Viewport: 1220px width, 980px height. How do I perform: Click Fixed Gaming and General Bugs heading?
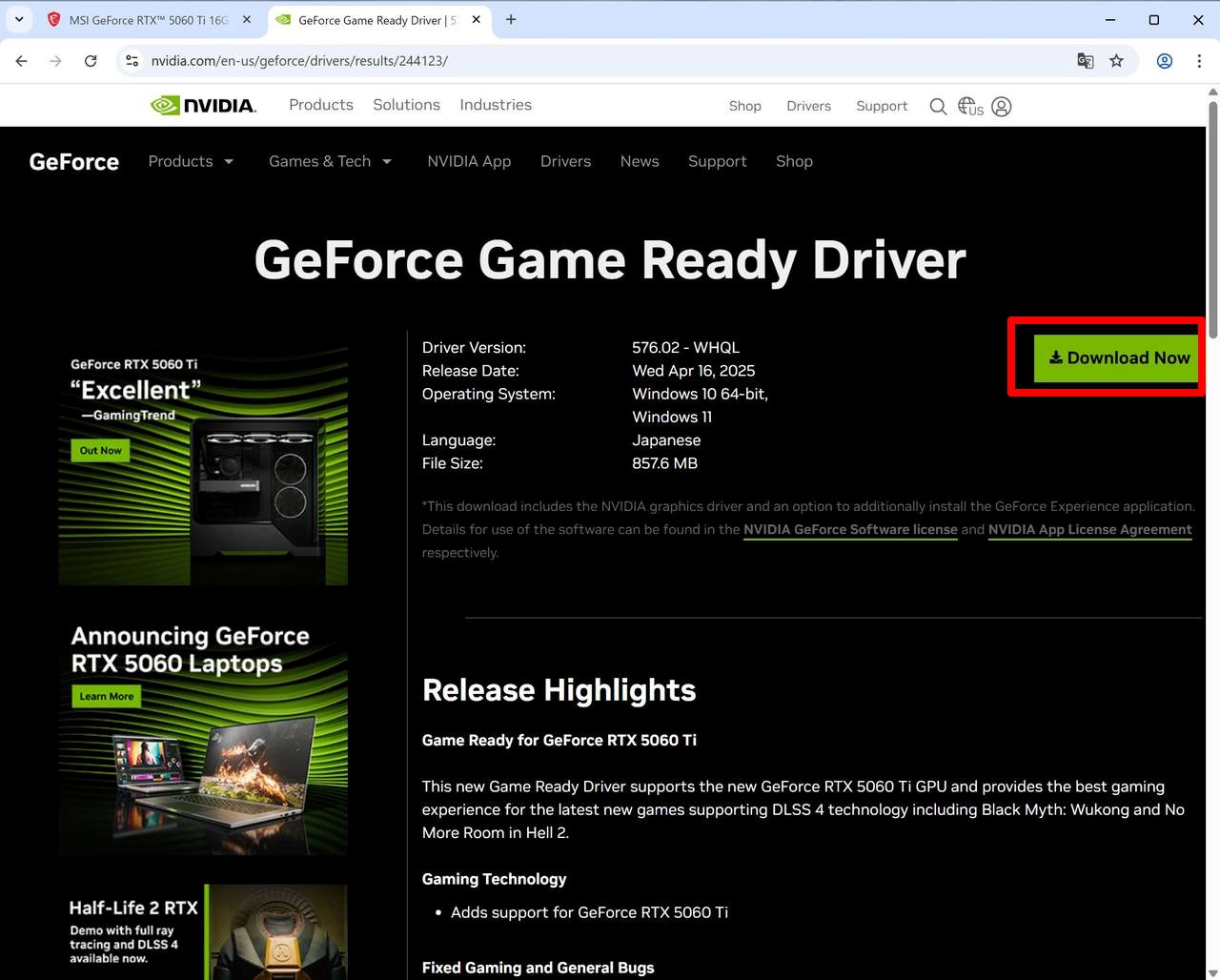click(x=538, y=968)
